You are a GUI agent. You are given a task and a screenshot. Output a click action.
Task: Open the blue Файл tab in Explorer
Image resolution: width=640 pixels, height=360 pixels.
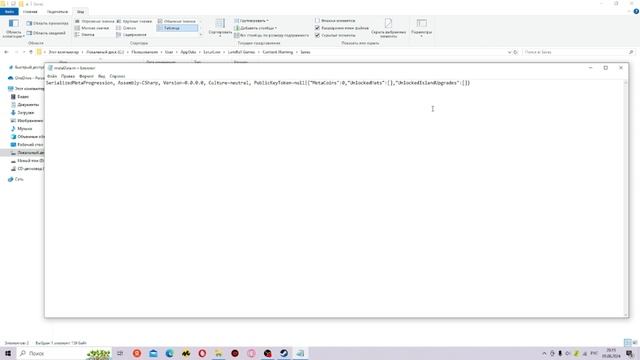(9, 12)
